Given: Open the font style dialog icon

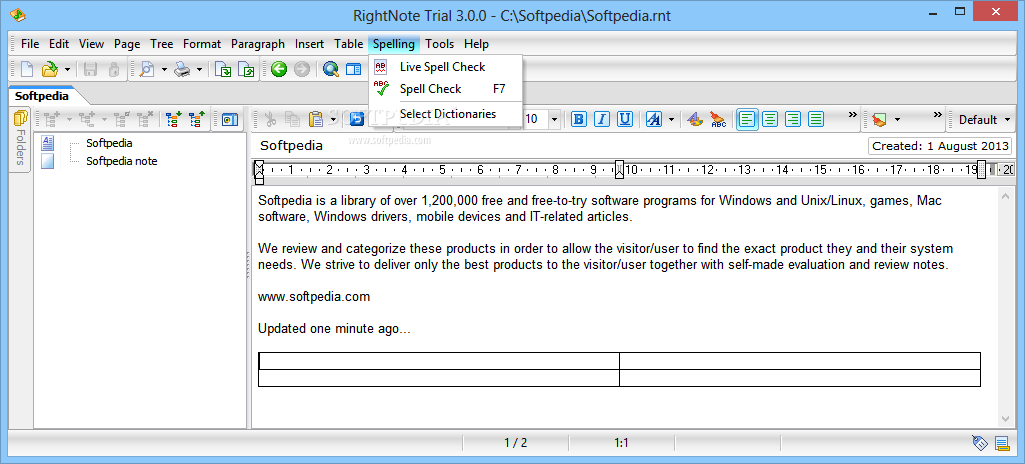Looking at the screenshot, I should [x=654, y=119].
